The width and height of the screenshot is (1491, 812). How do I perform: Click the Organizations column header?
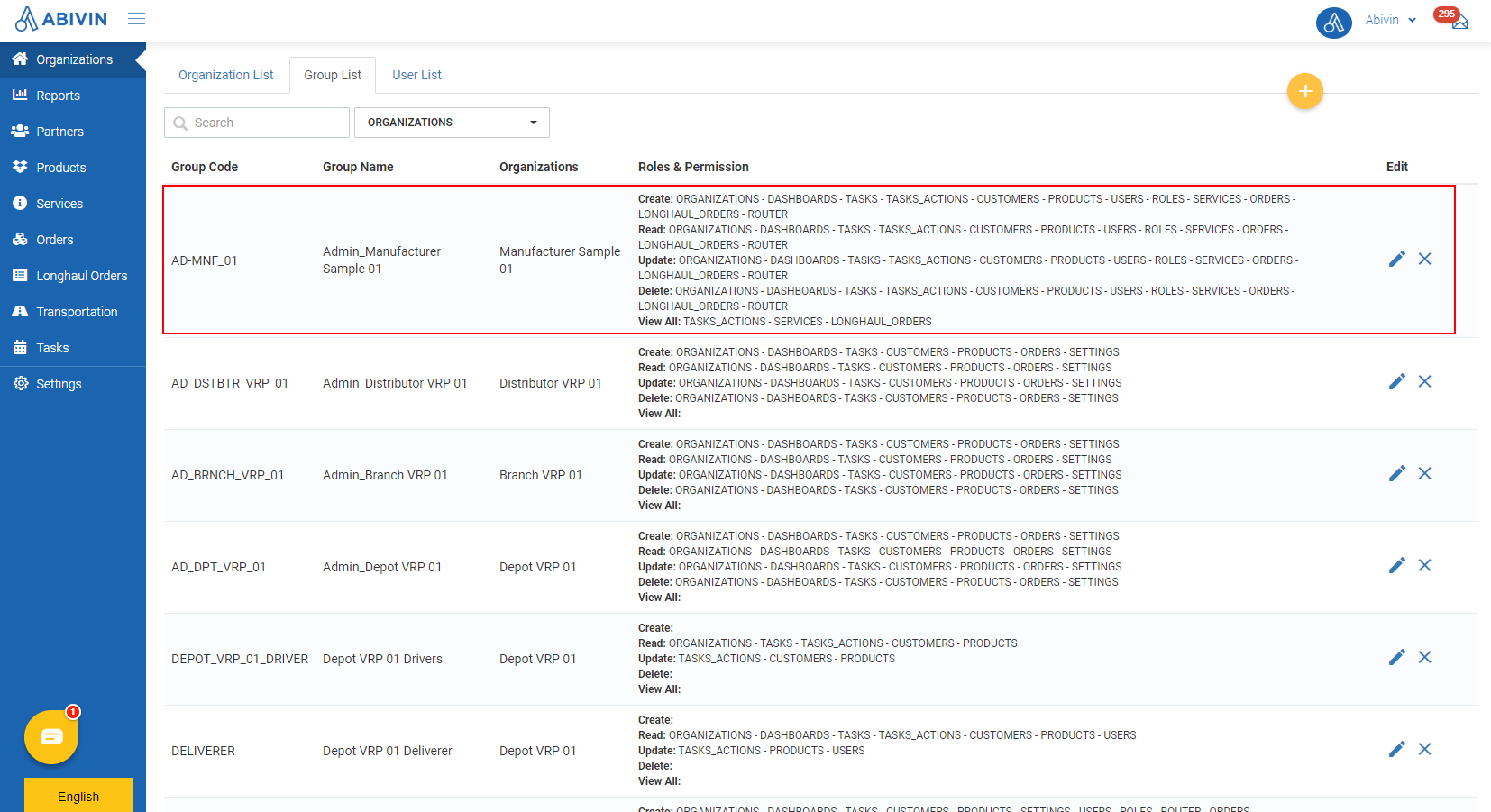point(539,167)
